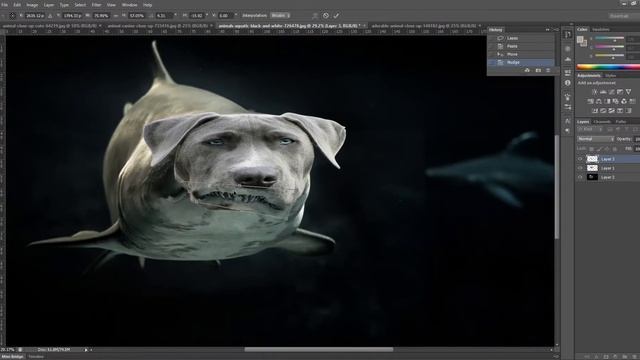Pick a color from the spectrum ramp
Viewport: 640px width, 360px height.
(608, 67)
